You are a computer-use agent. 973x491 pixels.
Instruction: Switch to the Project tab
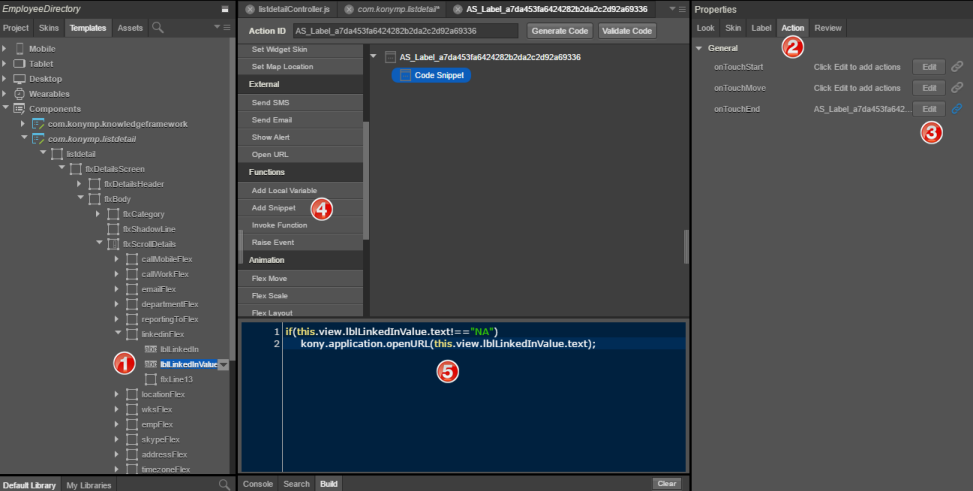(x=16, y=27)
